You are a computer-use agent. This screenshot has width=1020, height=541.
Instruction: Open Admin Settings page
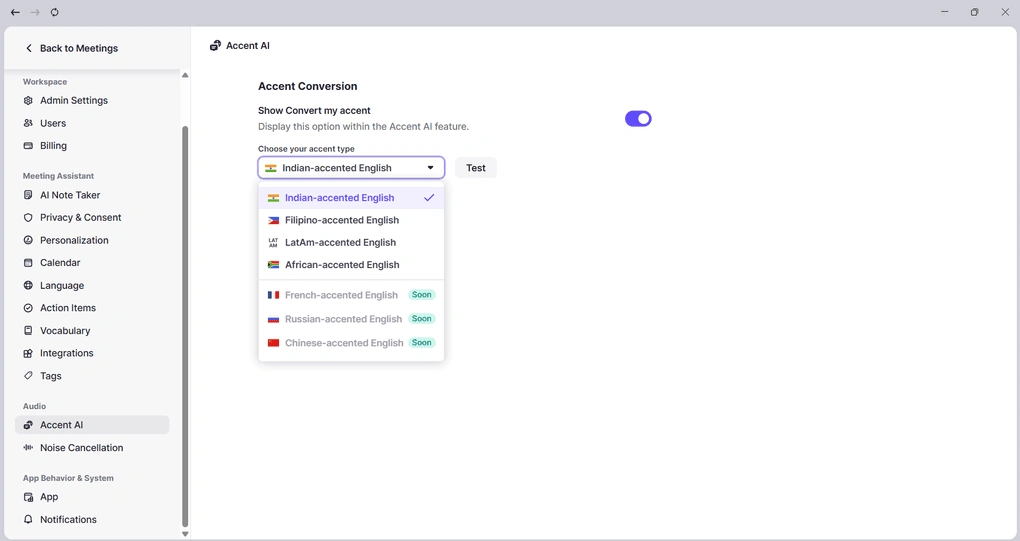click(x=92, y=100)
